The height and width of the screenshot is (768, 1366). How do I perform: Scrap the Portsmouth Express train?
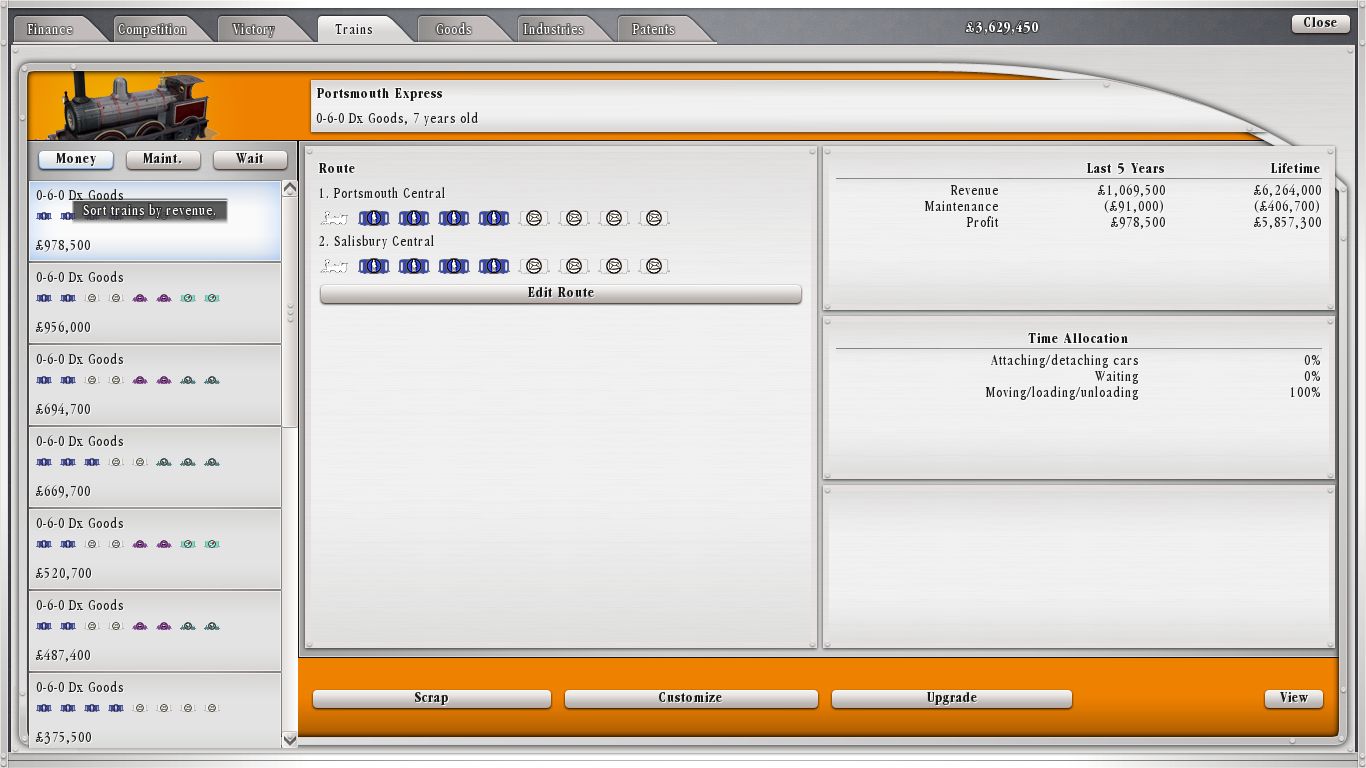pyautogui.click(x=432, y=698)
